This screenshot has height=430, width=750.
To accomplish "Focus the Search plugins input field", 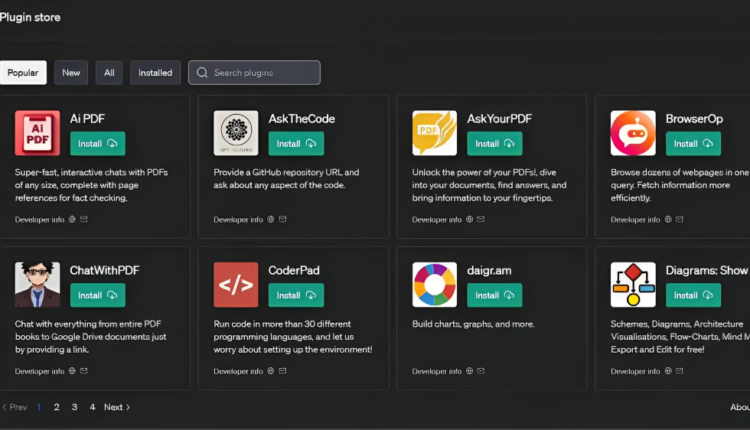I will point(262,73).
